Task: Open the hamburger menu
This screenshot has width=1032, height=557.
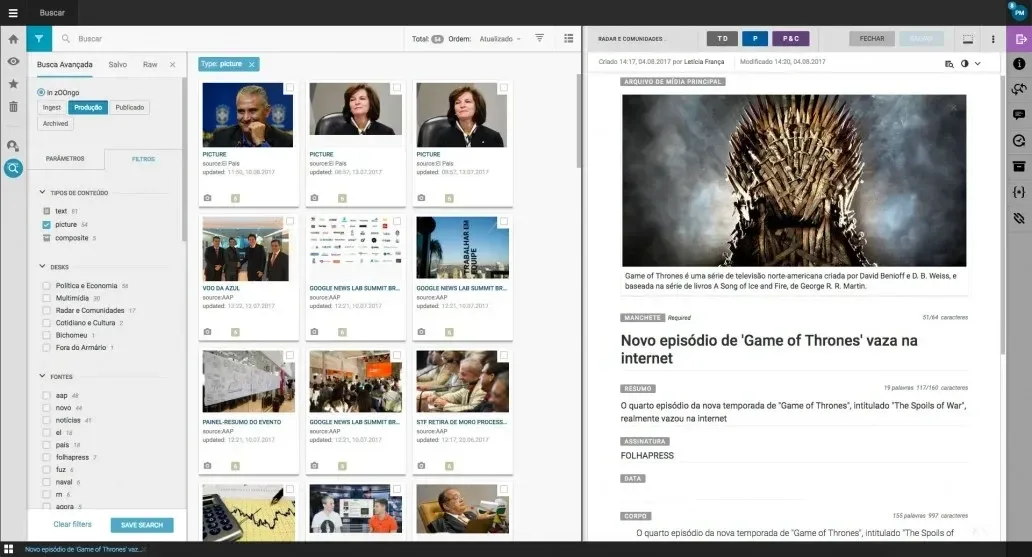Action: (x=13, y=13)
